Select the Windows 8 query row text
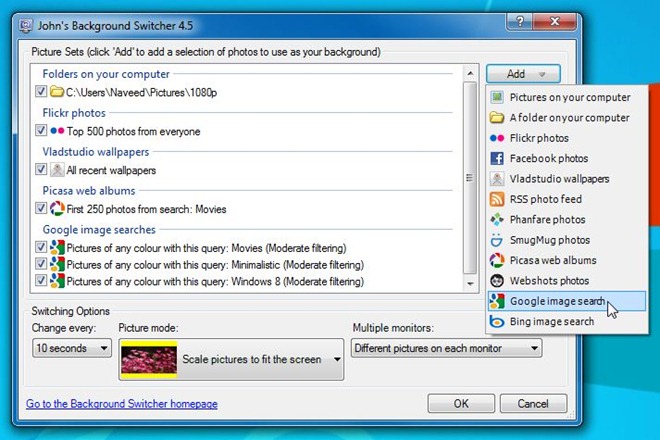660x440 pixels. [x=215, y=281]
